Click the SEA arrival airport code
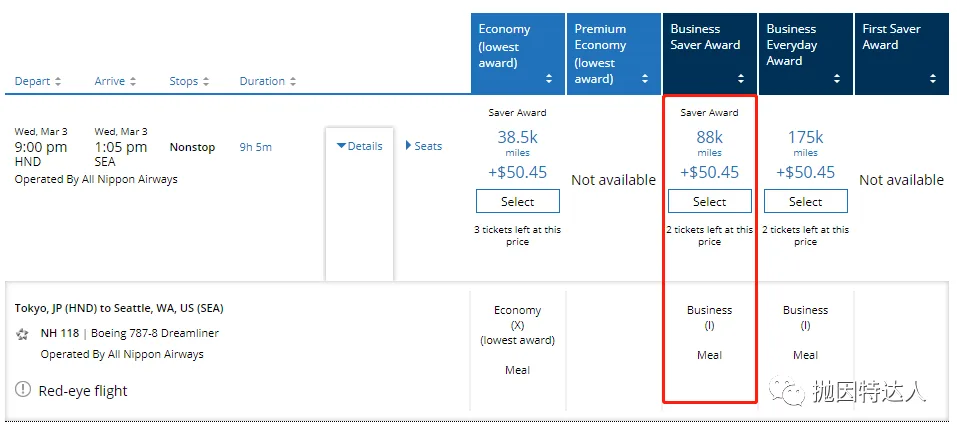957x433 pixels. 105,162
